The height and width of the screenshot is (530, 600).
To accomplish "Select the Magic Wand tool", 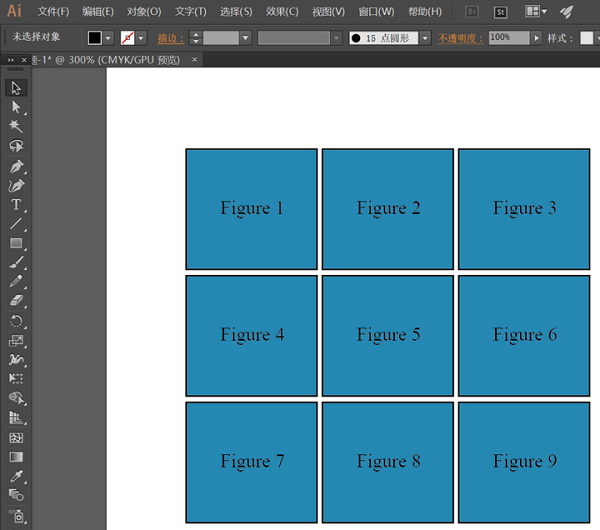I will coord(16,126).
